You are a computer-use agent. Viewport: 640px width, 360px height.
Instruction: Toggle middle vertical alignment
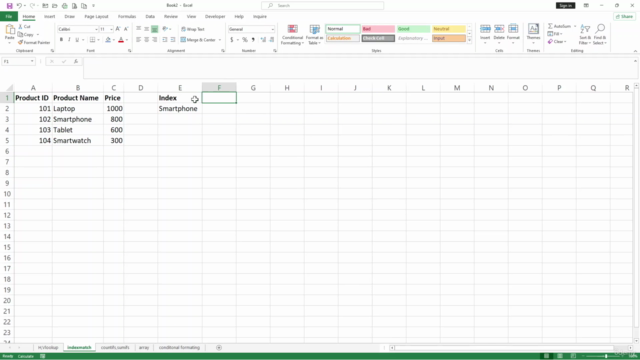click(x=147, y=29)
